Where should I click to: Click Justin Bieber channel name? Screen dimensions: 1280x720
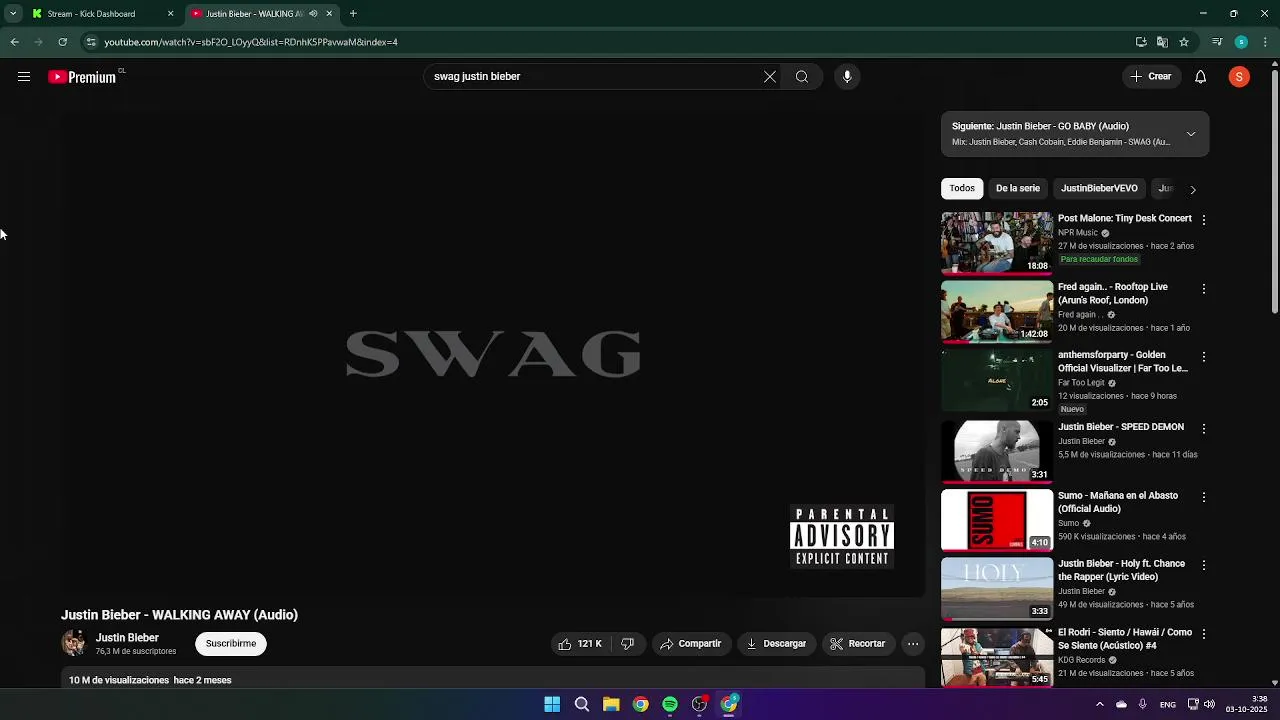coord(127,638)
